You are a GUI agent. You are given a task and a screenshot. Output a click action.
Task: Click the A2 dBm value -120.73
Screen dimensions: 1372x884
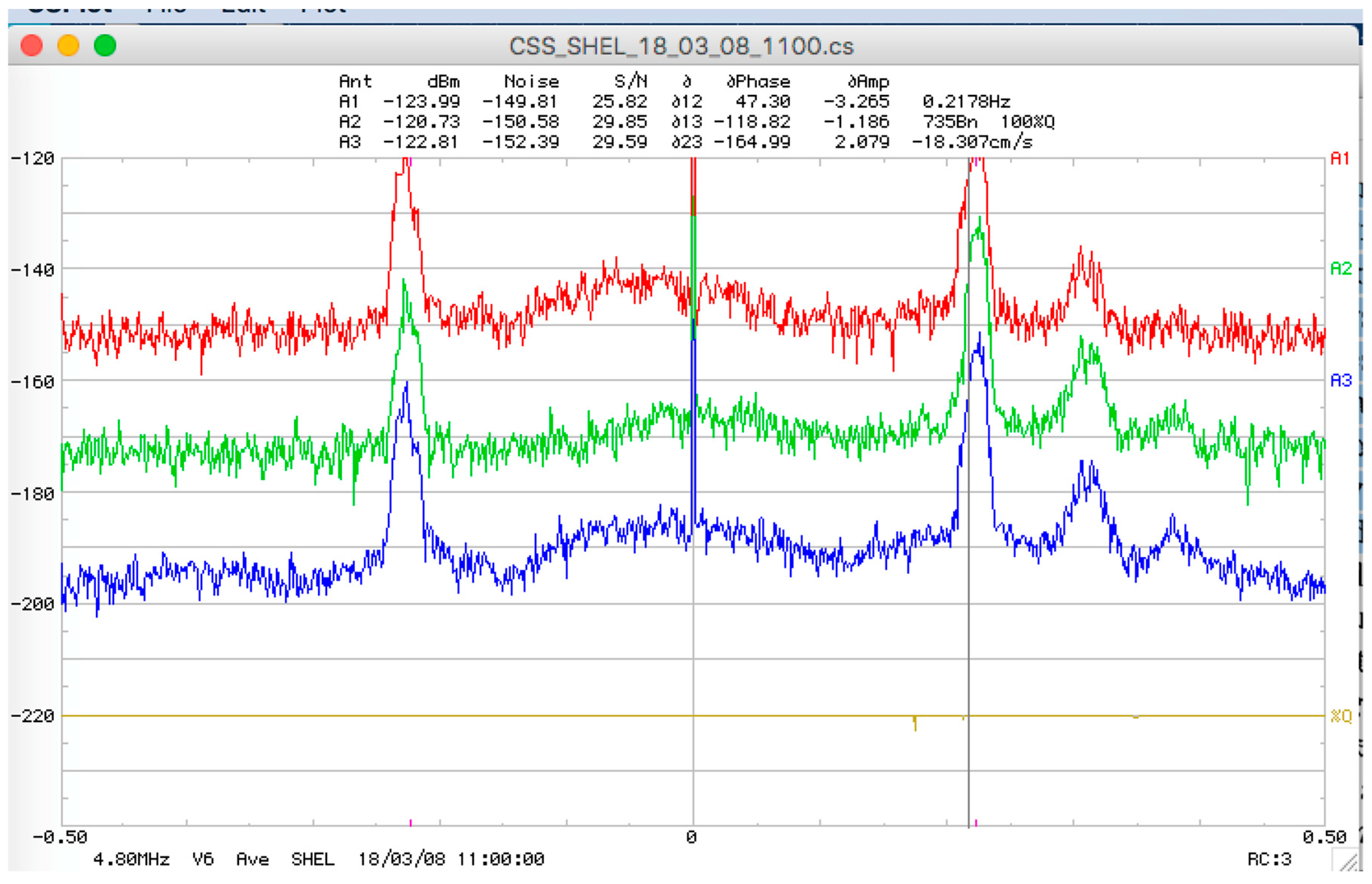tap(421, 122)
